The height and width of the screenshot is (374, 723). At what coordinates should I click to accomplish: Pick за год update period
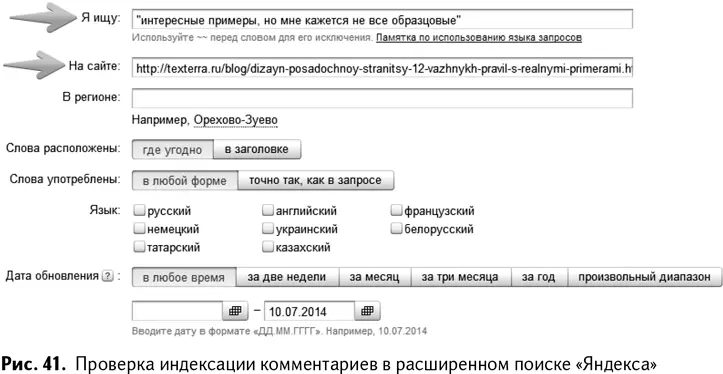tap(539, 277)
